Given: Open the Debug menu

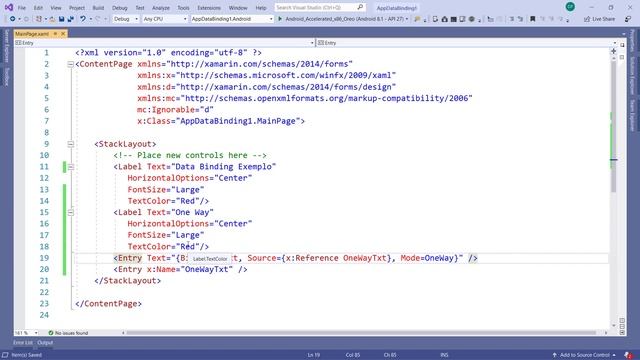Looking at the screenshot, I should (x=120, y=8).
